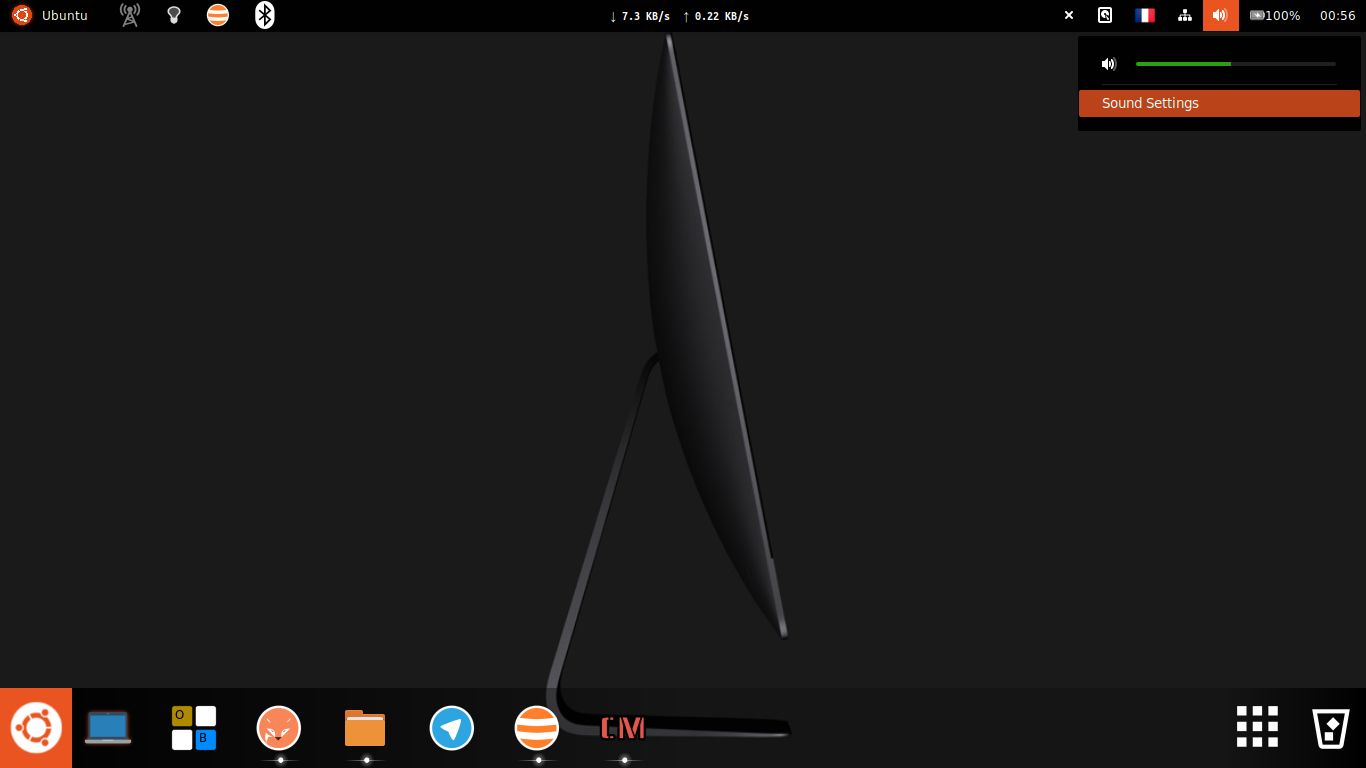Click the upload speed reading (0.22 KB/s)
Screen dimensions: 1366x768
(716, 16)
